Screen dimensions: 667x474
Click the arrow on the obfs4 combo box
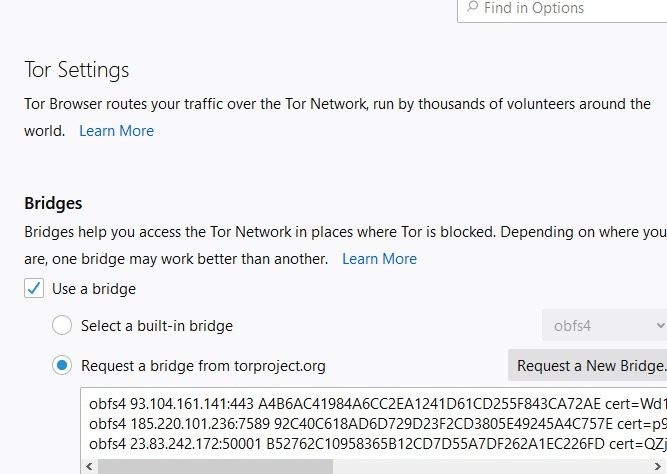pos(659,326)
